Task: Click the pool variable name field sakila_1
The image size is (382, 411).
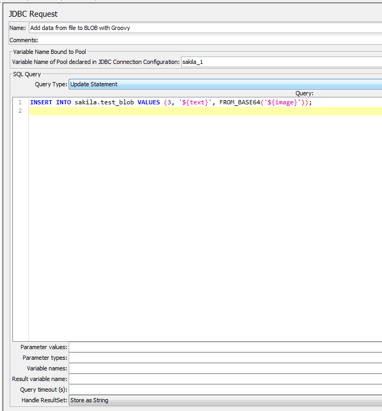Action: [x=282, y=62]
